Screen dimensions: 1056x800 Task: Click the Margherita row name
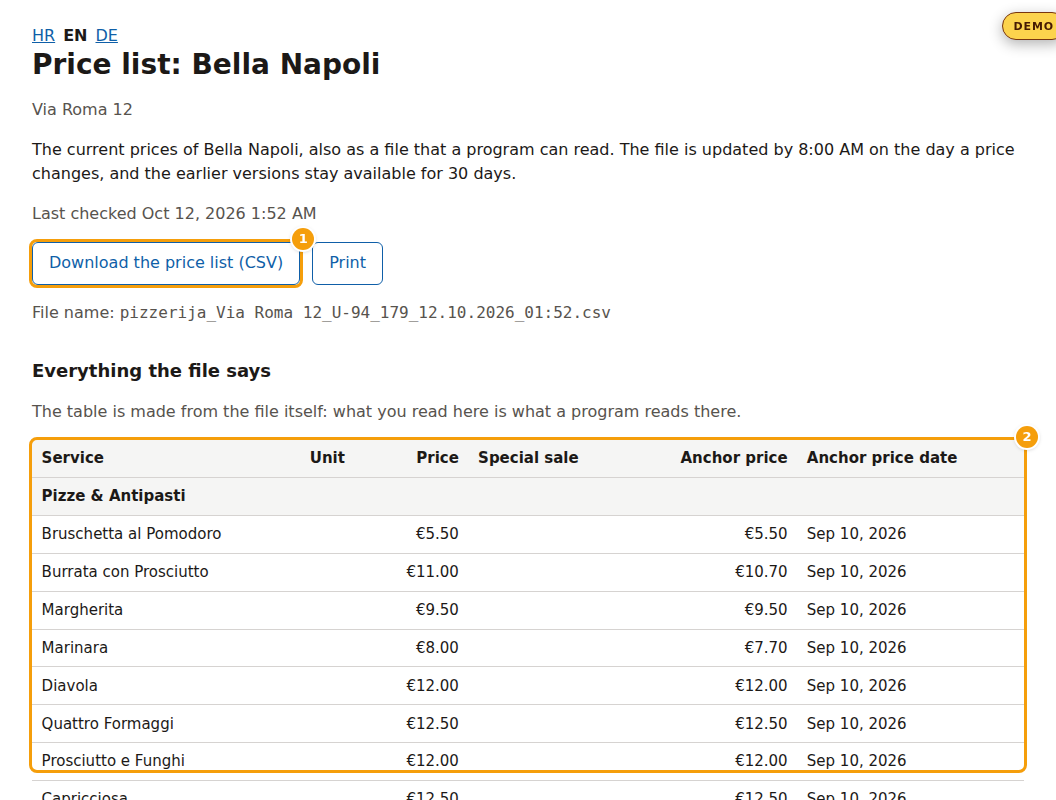tap(82, 610)
